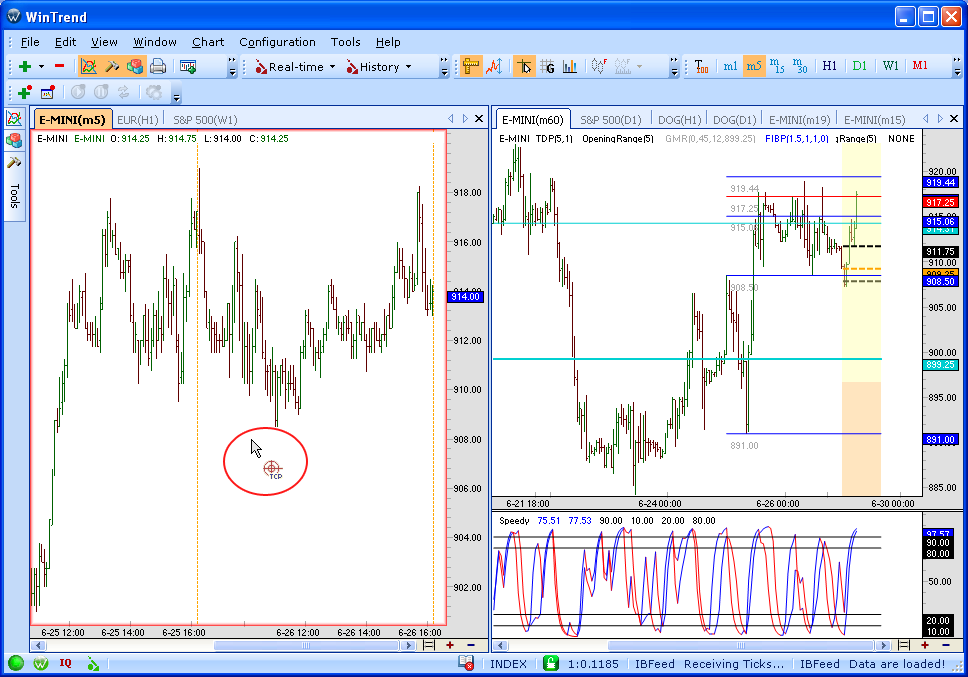Select the m30 timeframe
Image resolution: width=968 pixels, height=677 pixels.
pyautogui.click(x=800, y=66)
